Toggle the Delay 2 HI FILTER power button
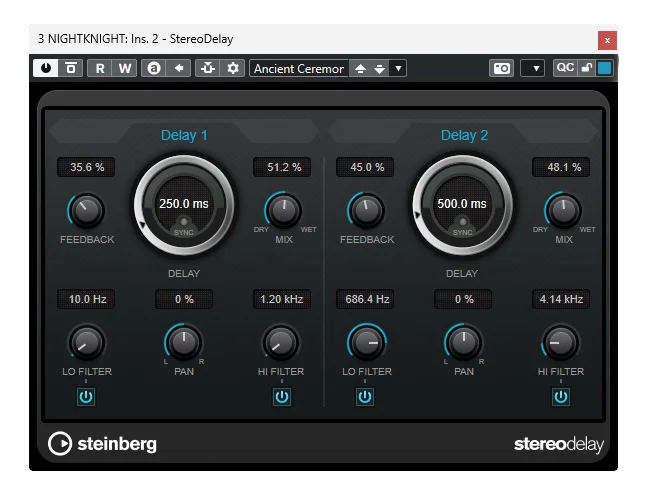This screenshot has height=504, width=661. pos(561,397)
